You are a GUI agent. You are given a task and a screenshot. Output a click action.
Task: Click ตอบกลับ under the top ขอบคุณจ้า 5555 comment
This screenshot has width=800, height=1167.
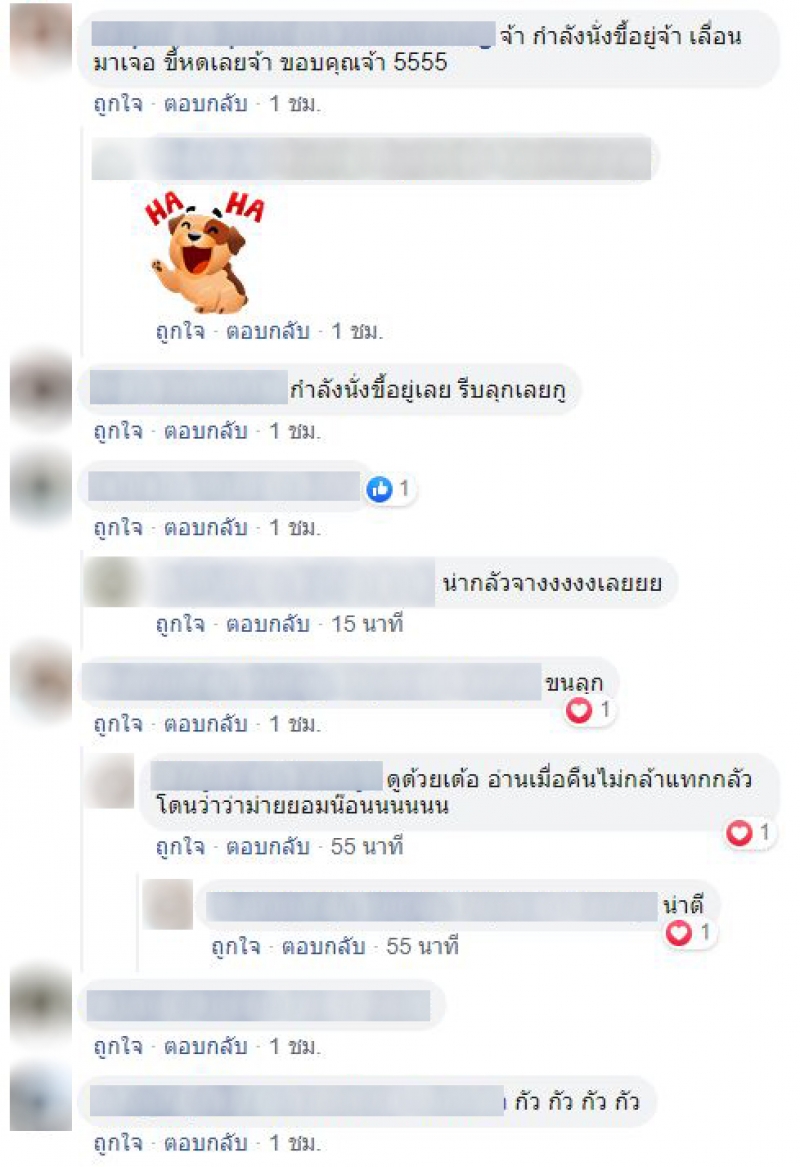pyautogui.click(x=205, y=103)
